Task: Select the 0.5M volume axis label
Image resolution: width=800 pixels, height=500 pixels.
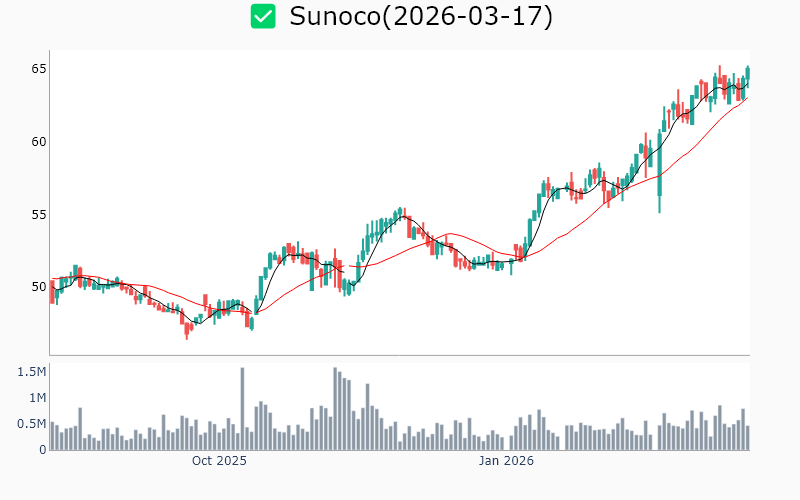Action: 31,424
